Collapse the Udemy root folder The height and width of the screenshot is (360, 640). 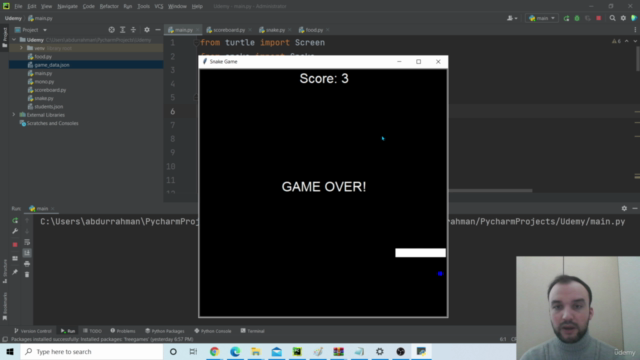(15, 40)
